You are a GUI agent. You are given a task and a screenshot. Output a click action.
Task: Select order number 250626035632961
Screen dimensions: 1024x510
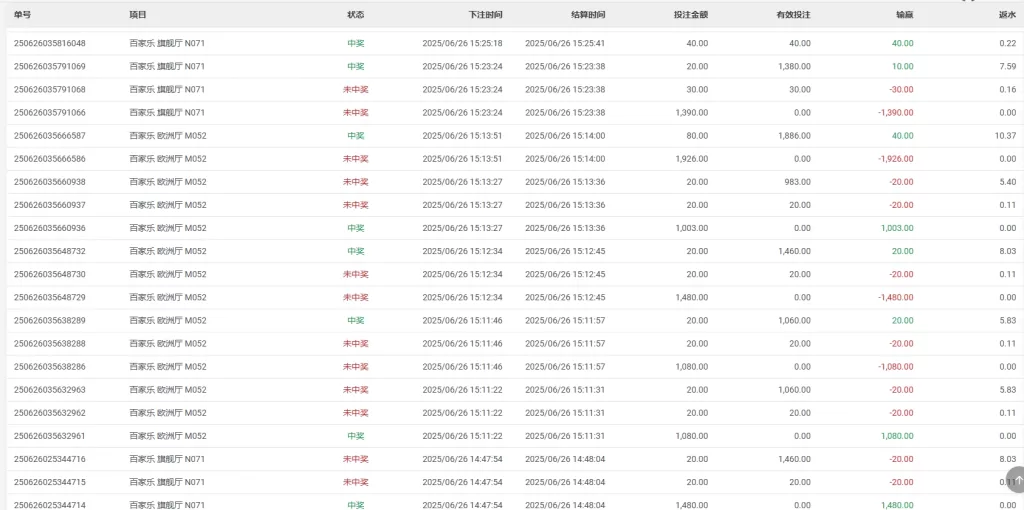tap(50, 436)
